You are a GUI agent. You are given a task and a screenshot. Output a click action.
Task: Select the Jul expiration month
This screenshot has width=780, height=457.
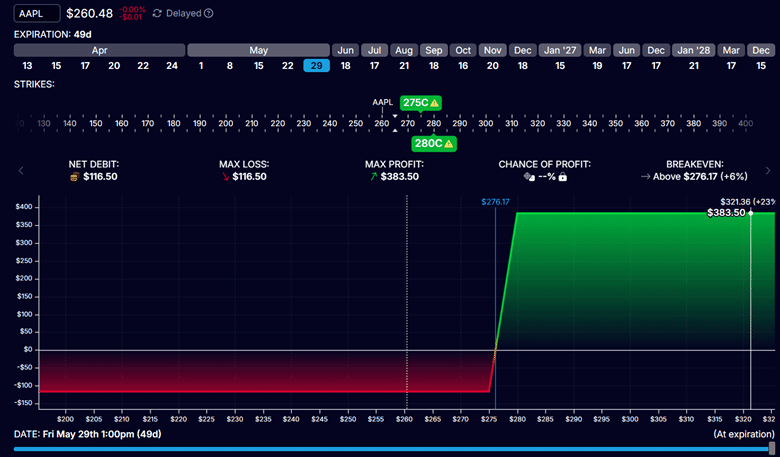tap(375, 50)
